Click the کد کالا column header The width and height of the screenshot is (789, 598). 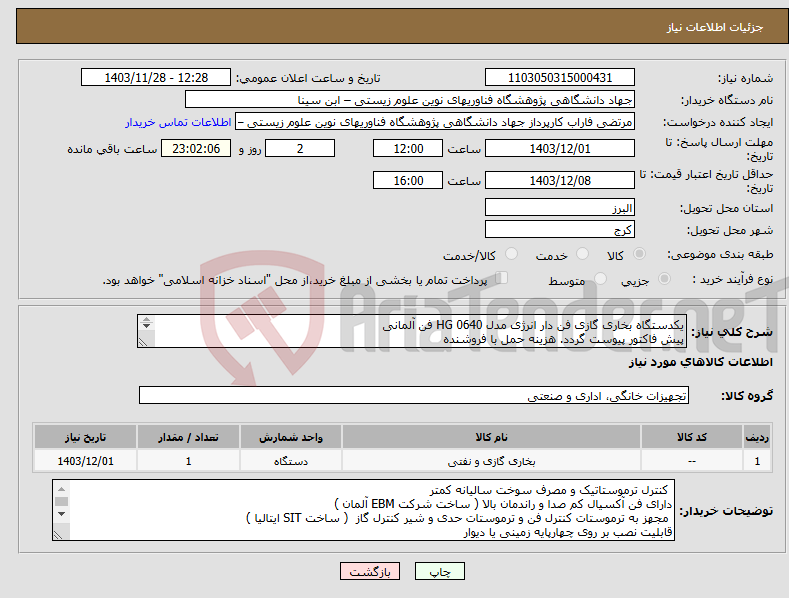click(692, 437)
